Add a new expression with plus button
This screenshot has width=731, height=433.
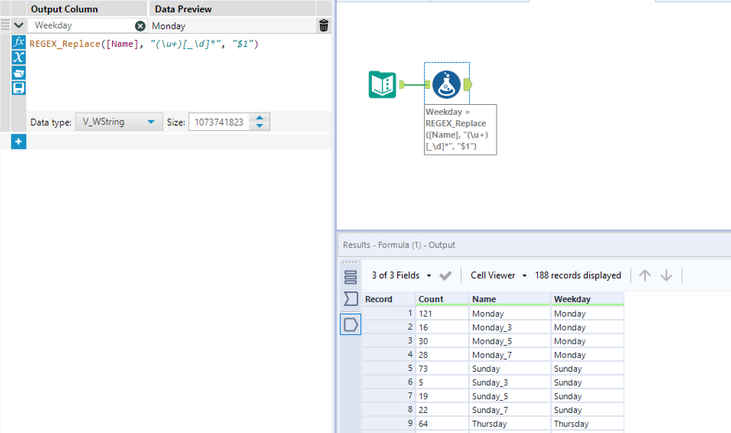point(18,142)
